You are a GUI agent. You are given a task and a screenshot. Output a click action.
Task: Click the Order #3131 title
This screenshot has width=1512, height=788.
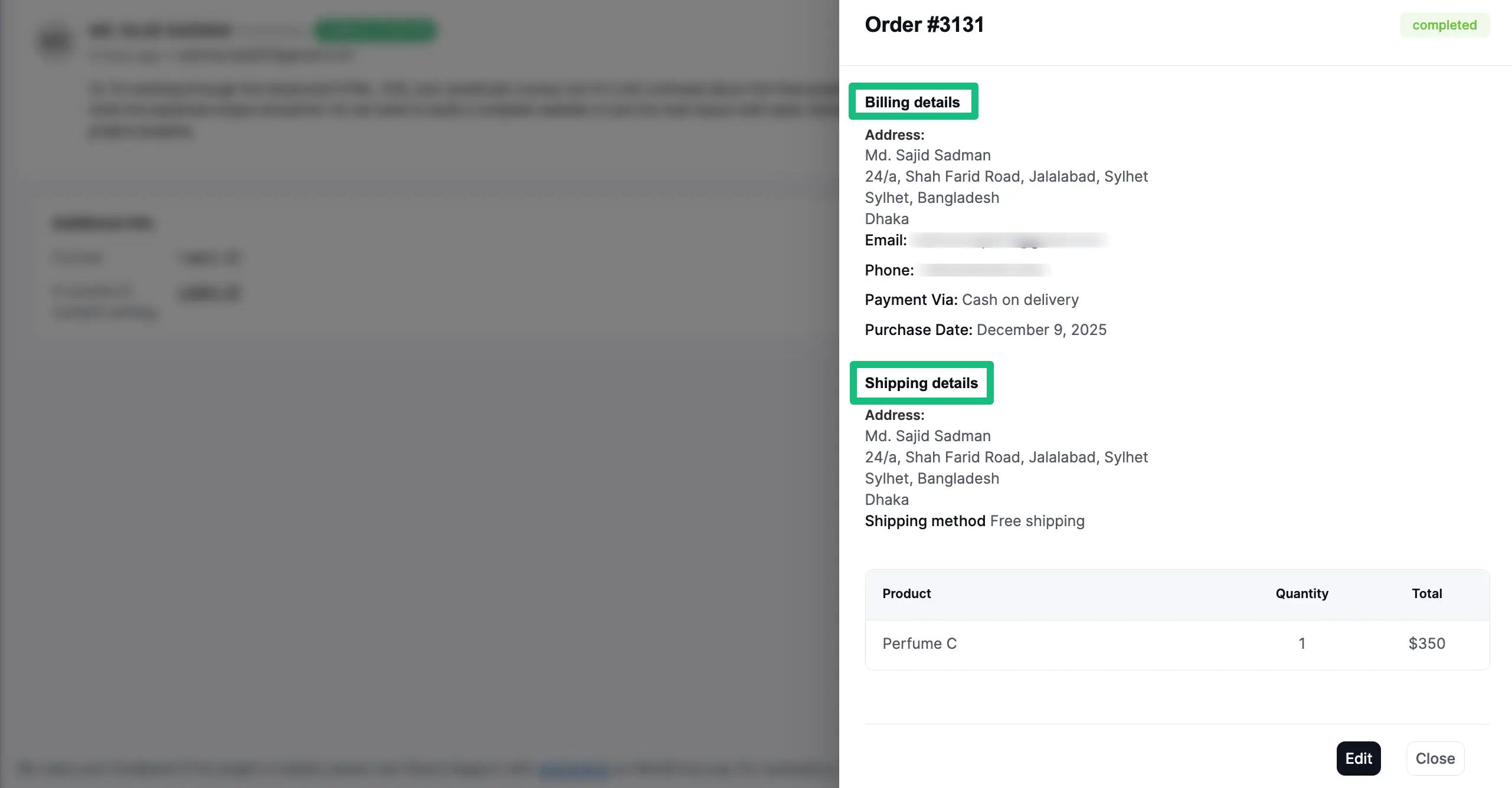coord(924,24)
